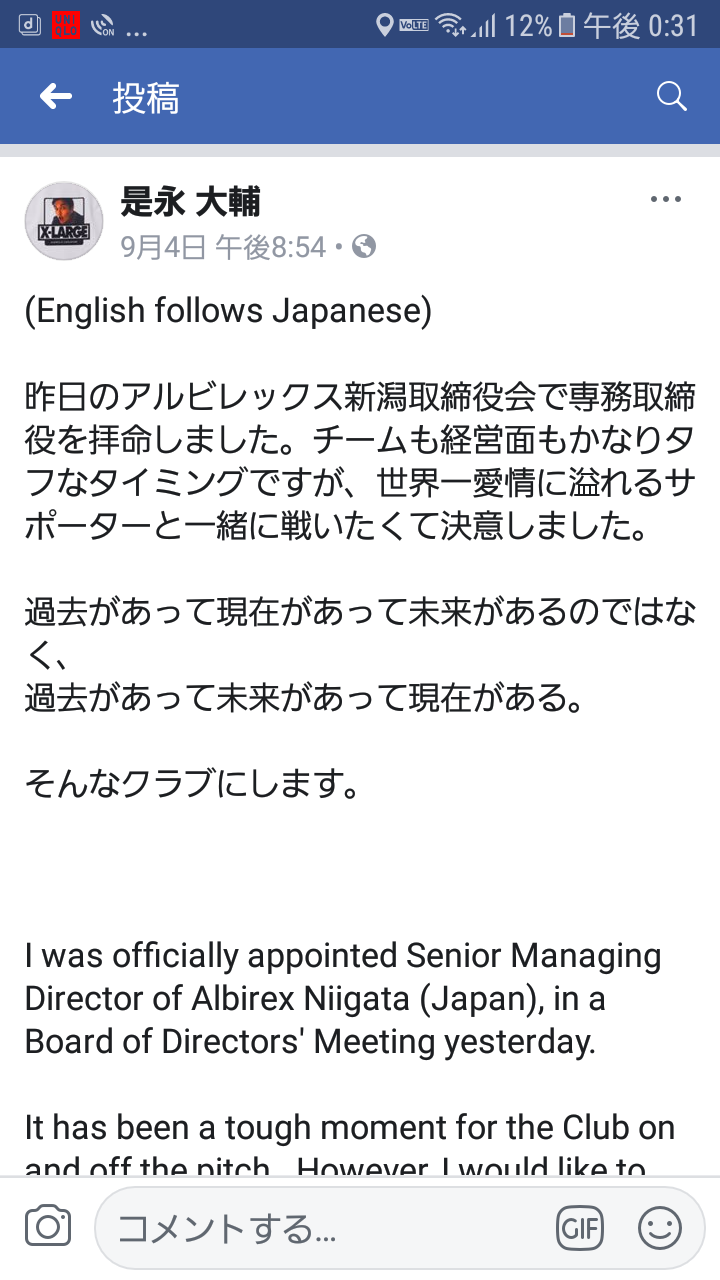Tap the English paragraph about Albirex Niigata
Viewport: 720px width, 1280px height.
343,999
